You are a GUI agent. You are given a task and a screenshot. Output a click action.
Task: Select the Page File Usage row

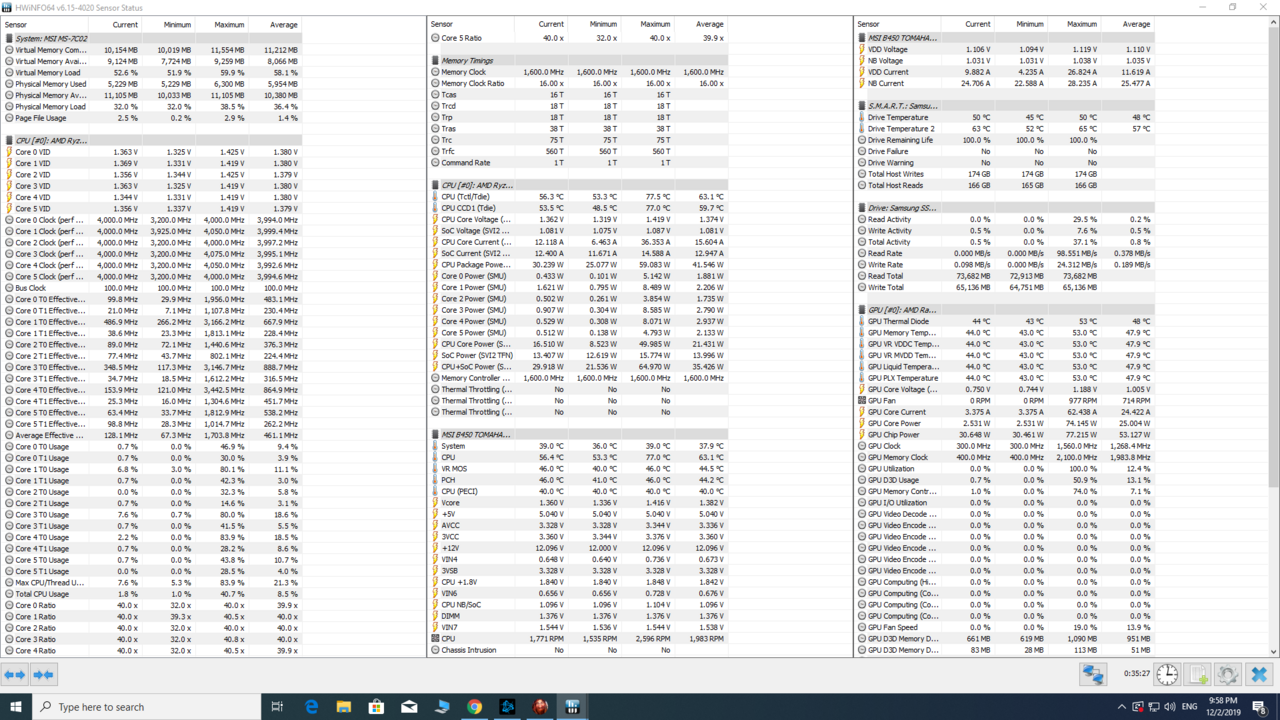pos(151,118)
